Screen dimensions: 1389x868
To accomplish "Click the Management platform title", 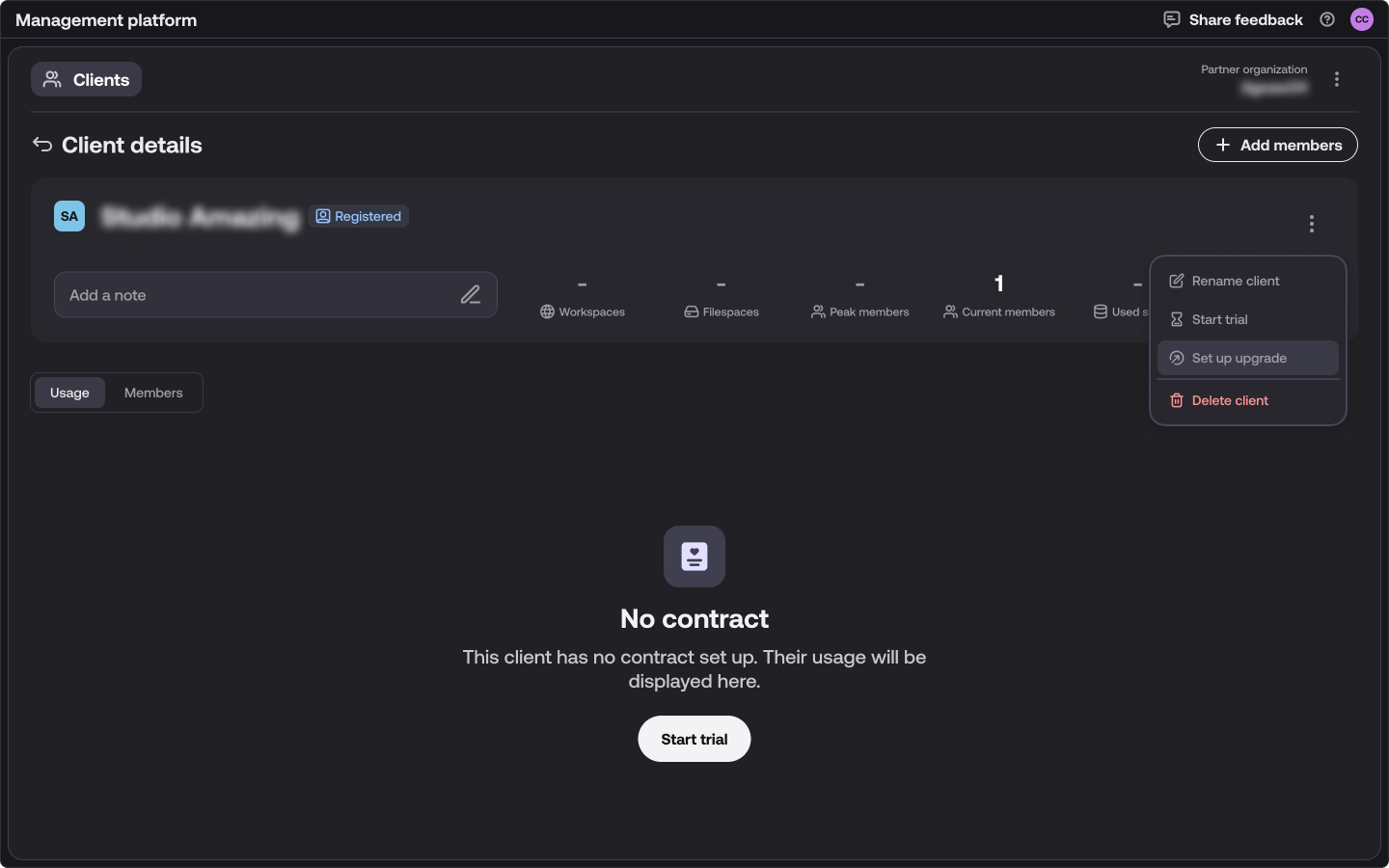I will (106, 20).
